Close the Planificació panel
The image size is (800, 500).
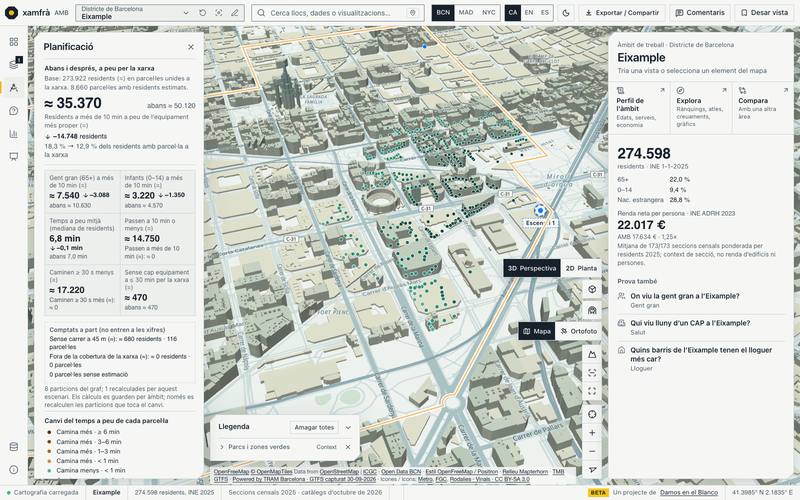(x=191, y=47)
